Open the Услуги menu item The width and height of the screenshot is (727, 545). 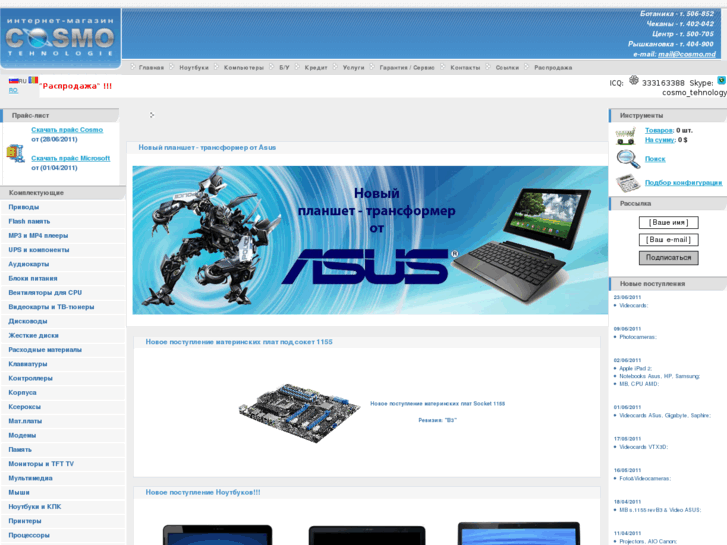[353, 68]
